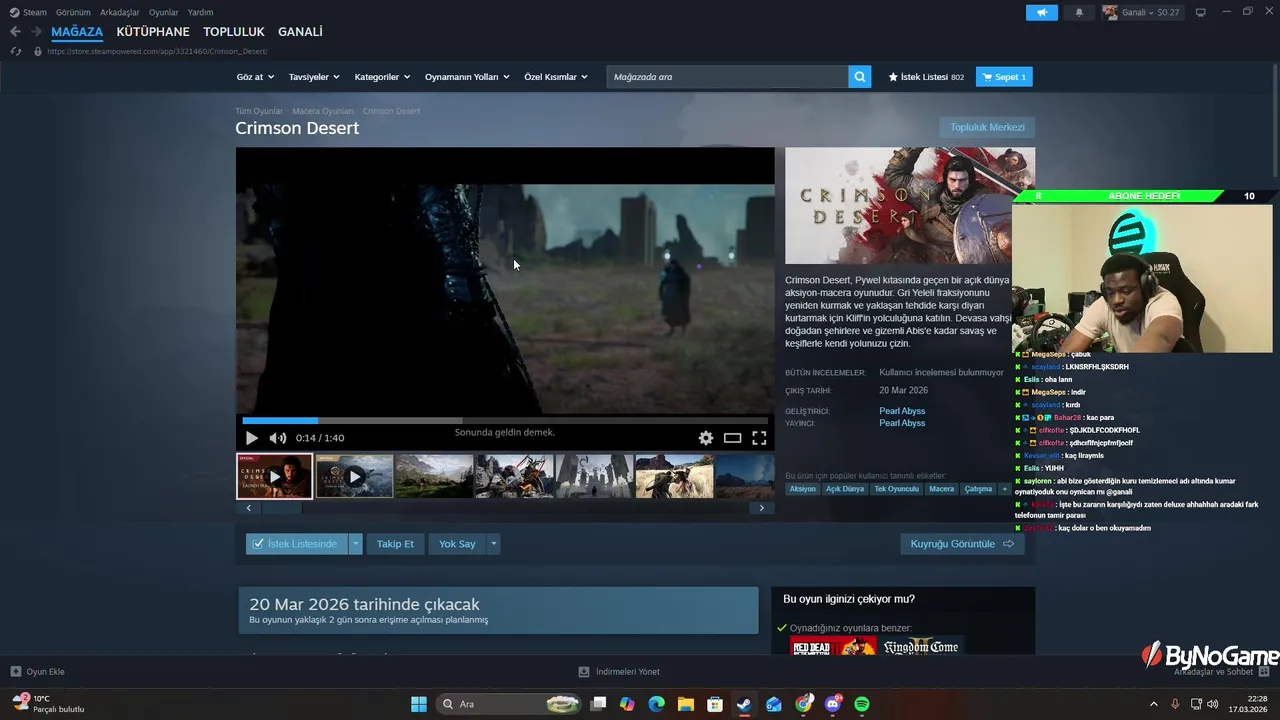Play the Crimson Desert trailer
1280x720 pixels.
[252, 438]
